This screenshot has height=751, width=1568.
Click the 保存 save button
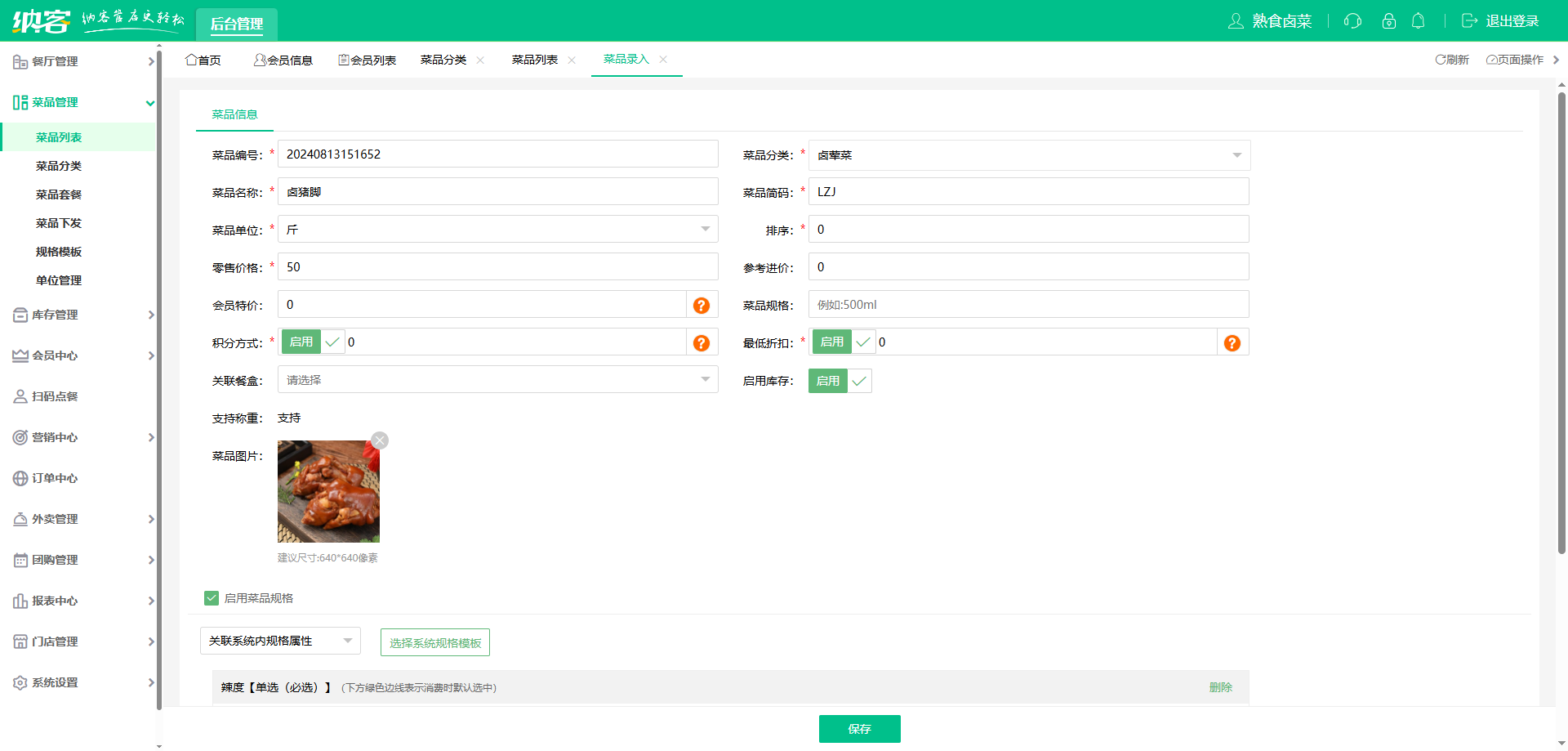click(859, 728)
